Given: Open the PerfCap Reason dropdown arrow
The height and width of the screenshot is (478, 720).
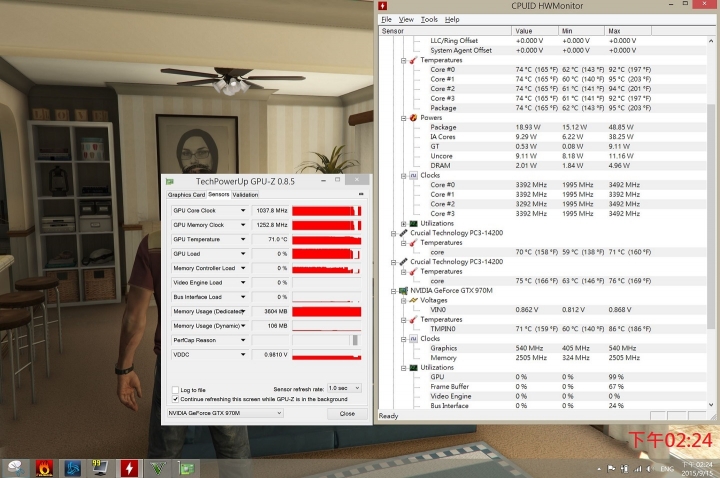Looking at the screenshot, I should coord(243,340).
